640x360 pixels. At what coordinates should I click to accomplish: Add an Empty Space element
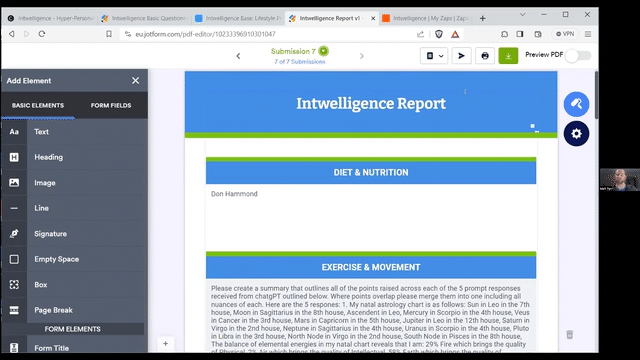pos(74,259)
